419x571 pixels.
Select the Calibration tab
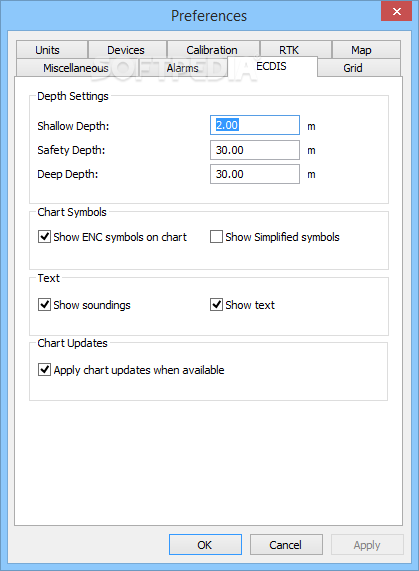point(213,50)
